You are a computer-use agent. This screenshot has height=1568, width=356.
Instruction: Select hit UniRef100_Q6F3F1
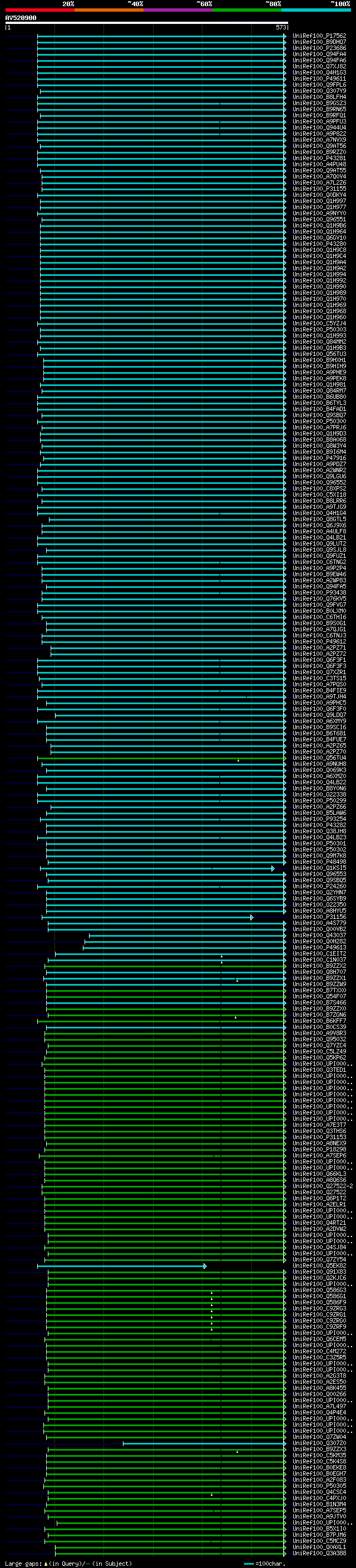click(319, 660)
